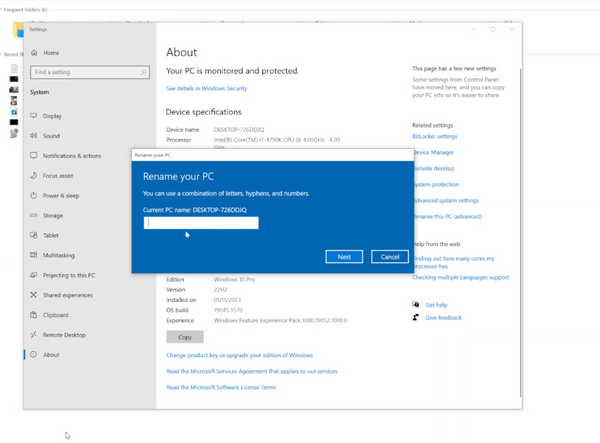This screenshot has width=600, height=443.
Task: Open See details in Windows Security link
Action: click(x=206, y=89)
